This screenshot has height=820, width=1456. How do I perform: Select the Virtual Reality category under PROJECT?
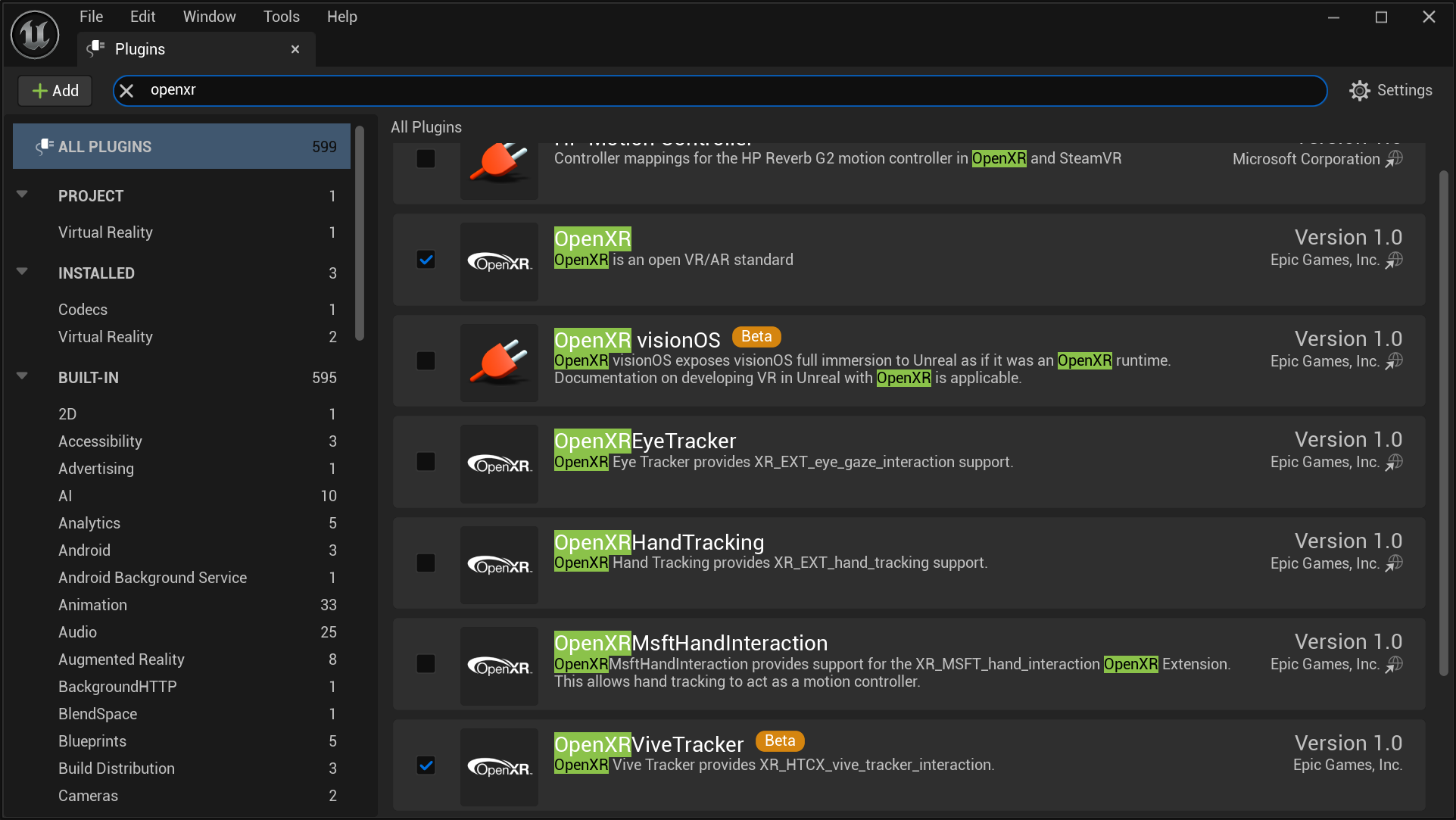(x=106, y=231)
